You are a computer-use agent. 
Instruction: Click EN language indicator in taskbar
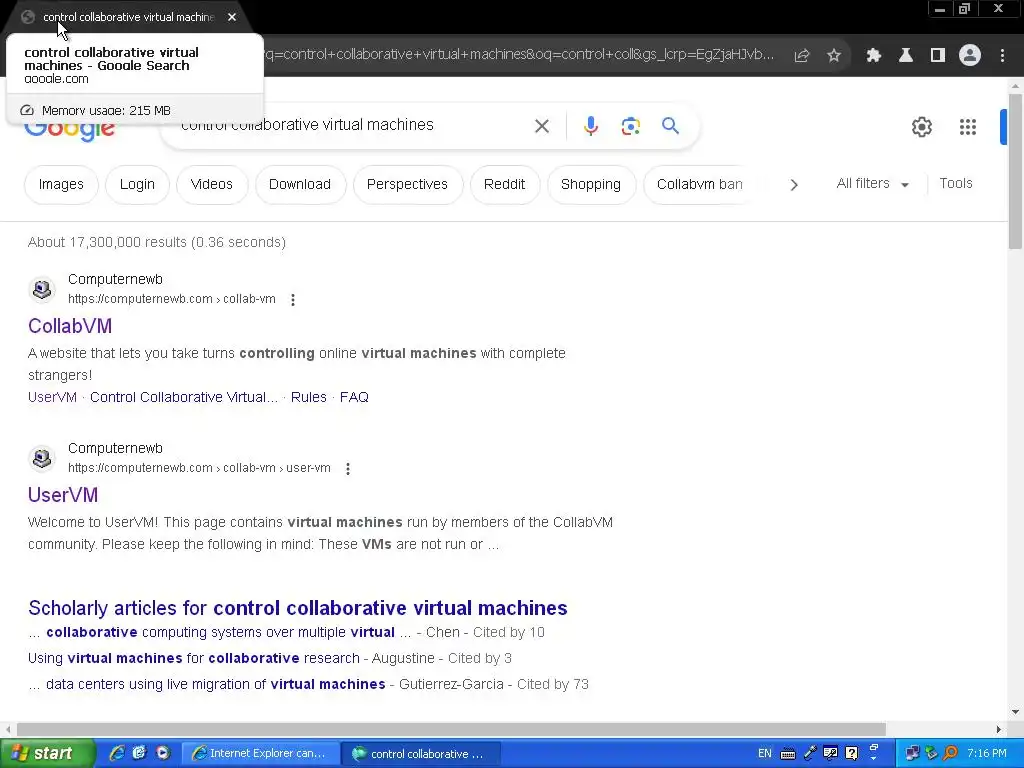coord(765,754)
